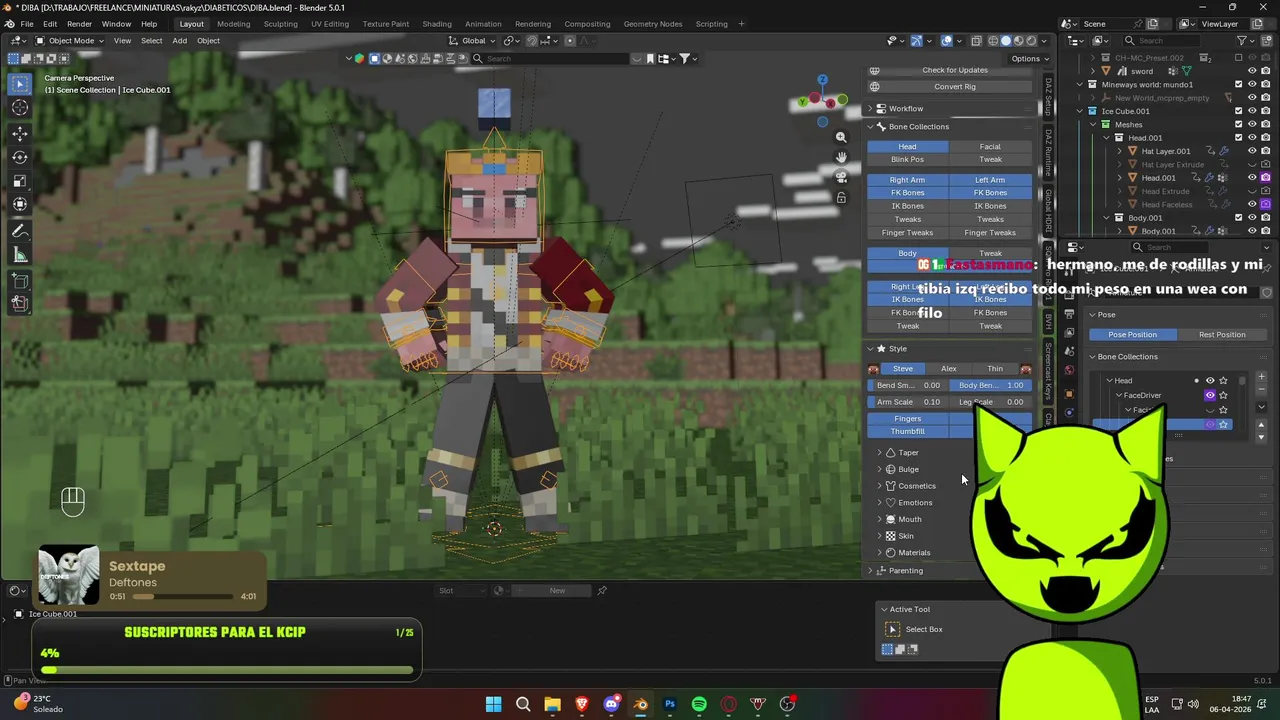The image size is (1280, 720).
Task: Open the Global transform orientation dropdown
Action: pos(473,41)
